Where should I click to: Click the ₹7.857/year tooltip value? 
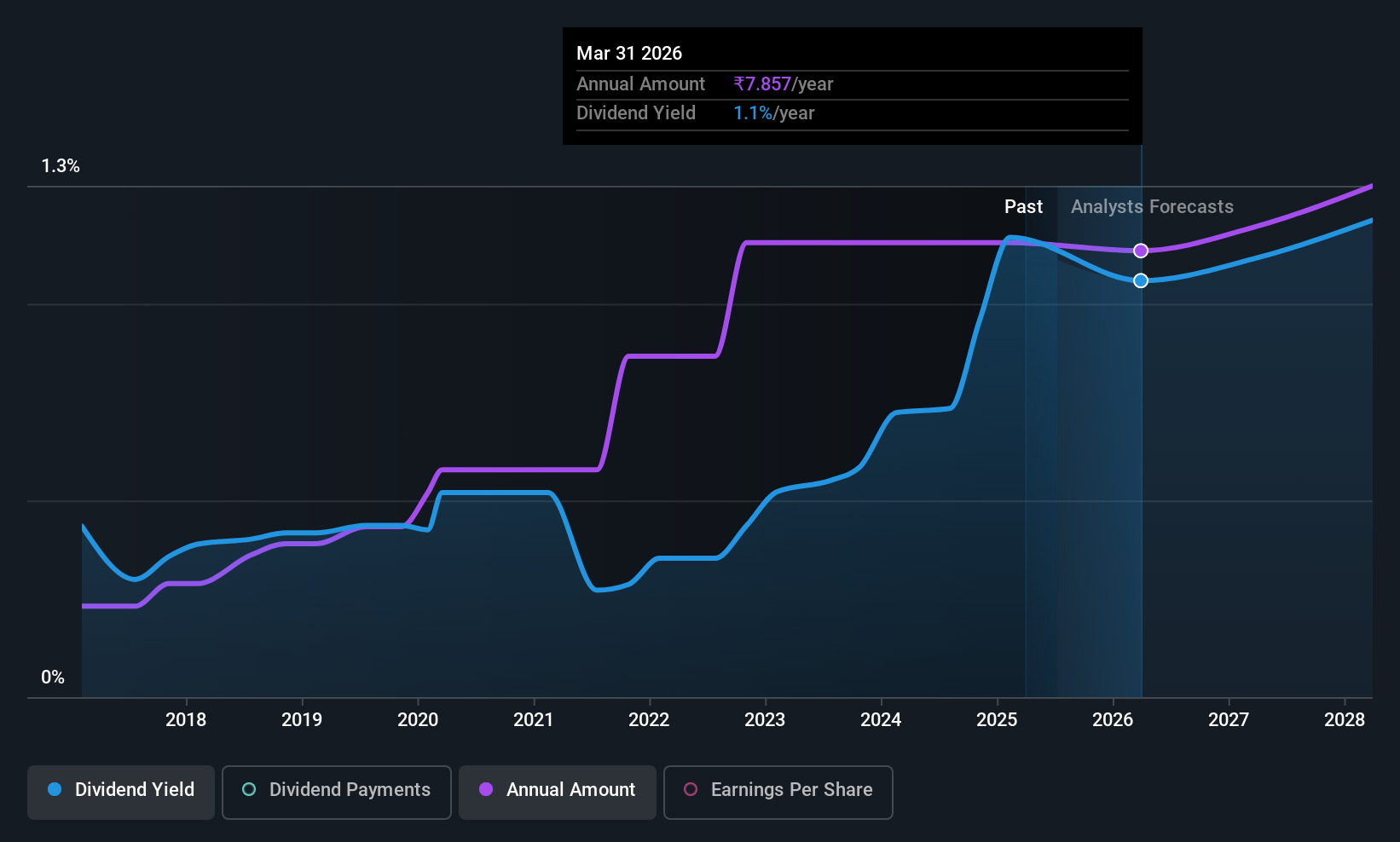[784, 84]
